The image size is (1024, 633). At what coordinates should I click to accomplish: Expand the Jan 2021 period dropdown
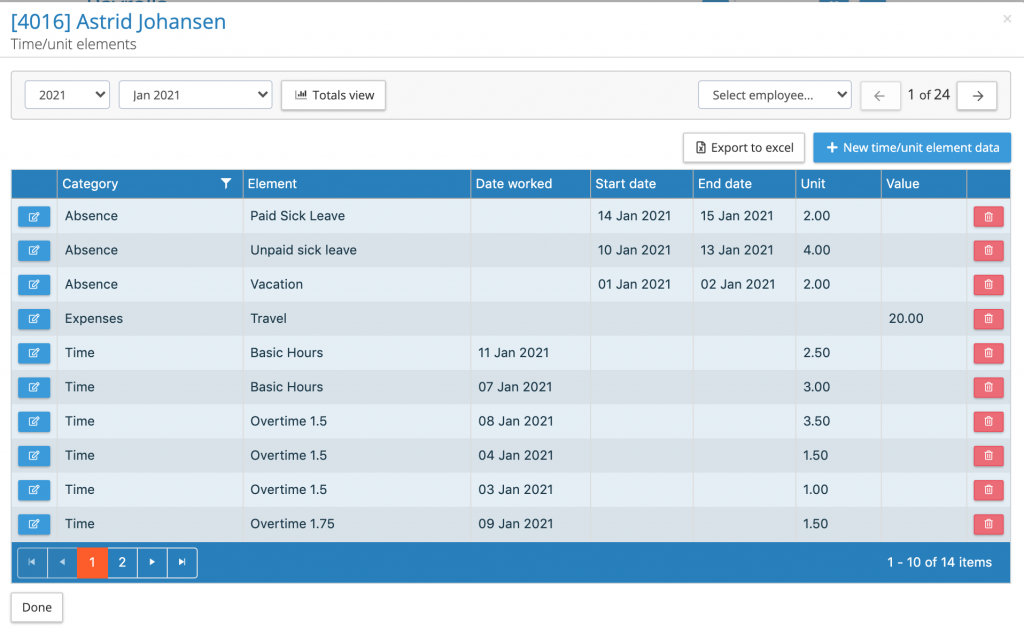(195, 95)
